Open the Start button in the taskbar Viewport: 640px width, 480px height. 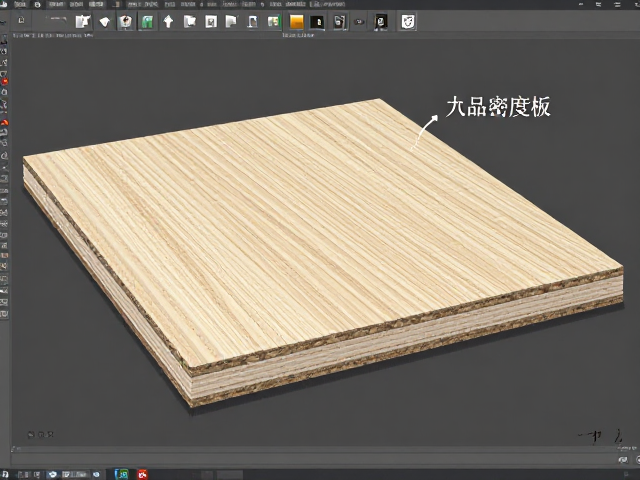point(5,475)
